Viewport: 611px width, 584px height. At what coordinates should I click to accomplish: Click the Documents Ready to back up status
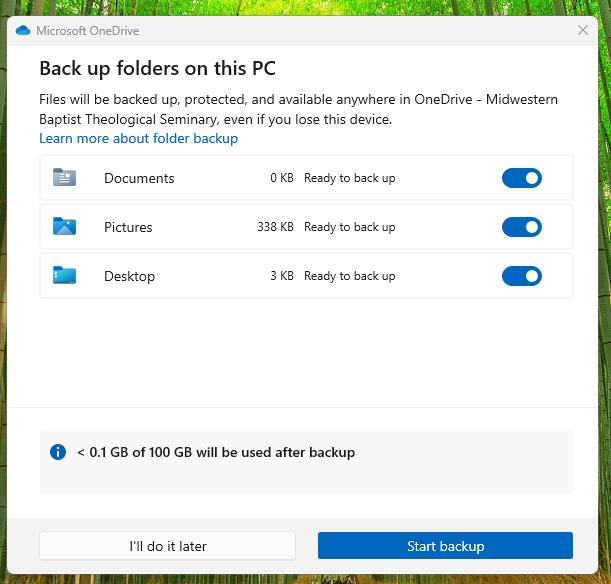coord(349,178)
